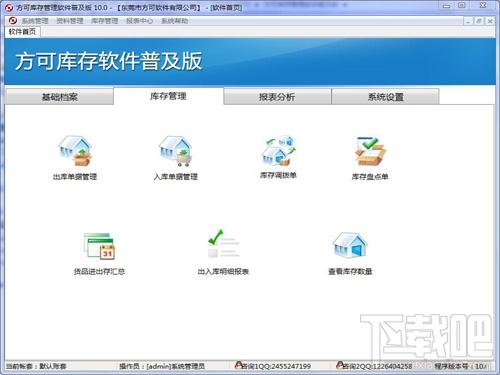Close the main application window
500x375 pixels.
pyautogui.click(x=483, y=6)
